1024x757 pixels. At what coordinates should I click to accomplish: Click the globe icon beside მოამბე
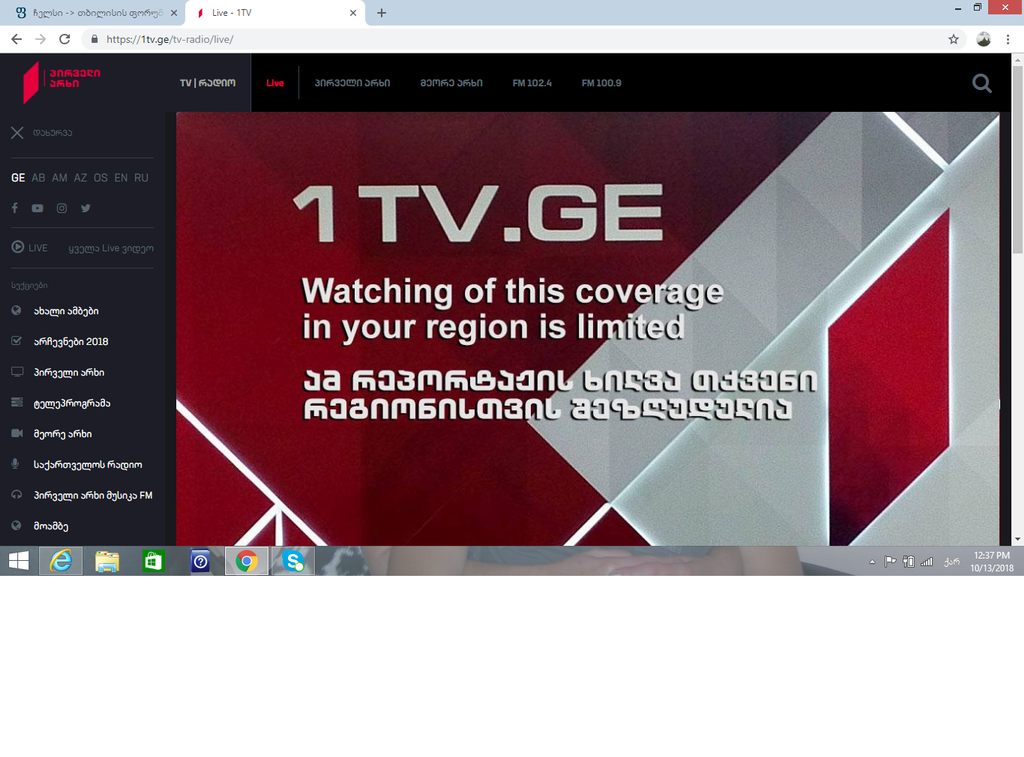point(17,525)
